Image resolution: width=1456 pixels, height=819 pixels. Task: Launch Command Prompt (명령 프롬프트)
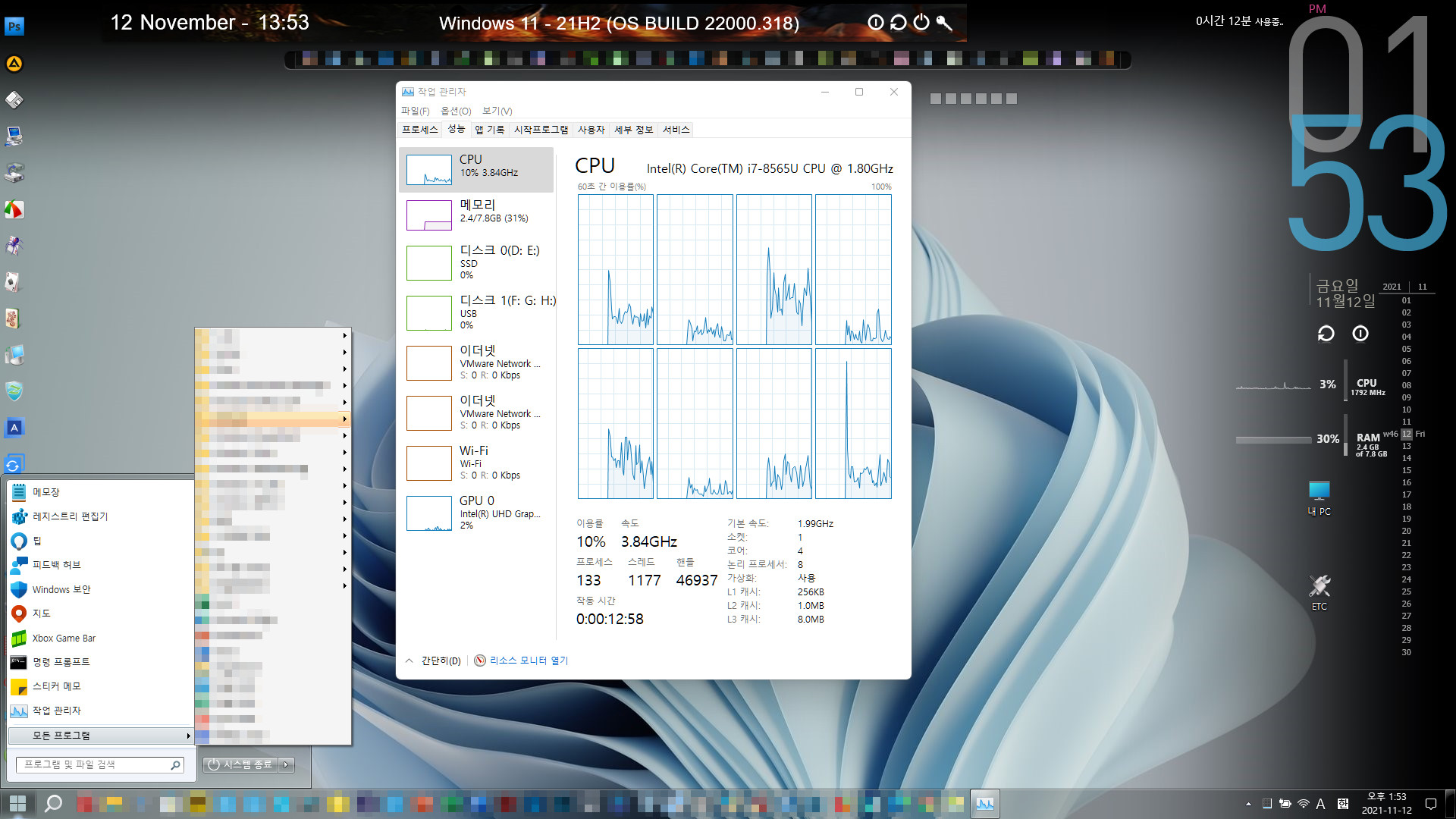[x=100, y=662]
